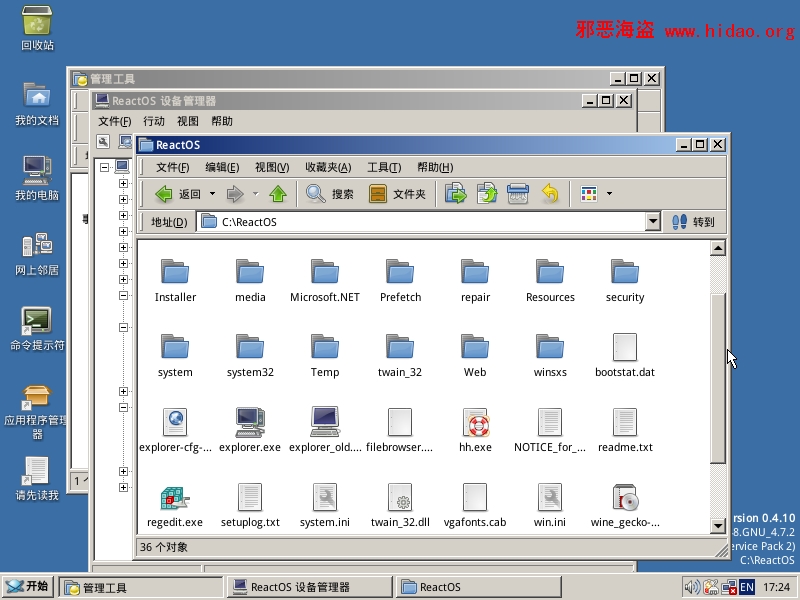
Task: Click the Start (开始) button
Action: 27,587
